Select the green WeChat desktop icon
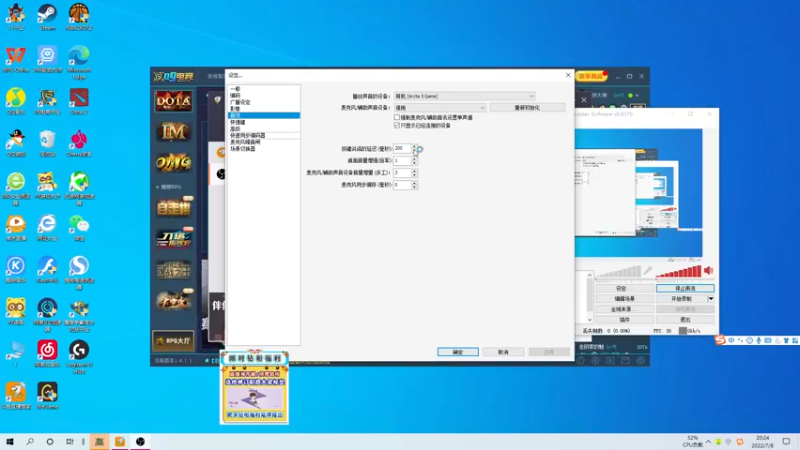Screen dimensions: 800x450 pos(79,227)
